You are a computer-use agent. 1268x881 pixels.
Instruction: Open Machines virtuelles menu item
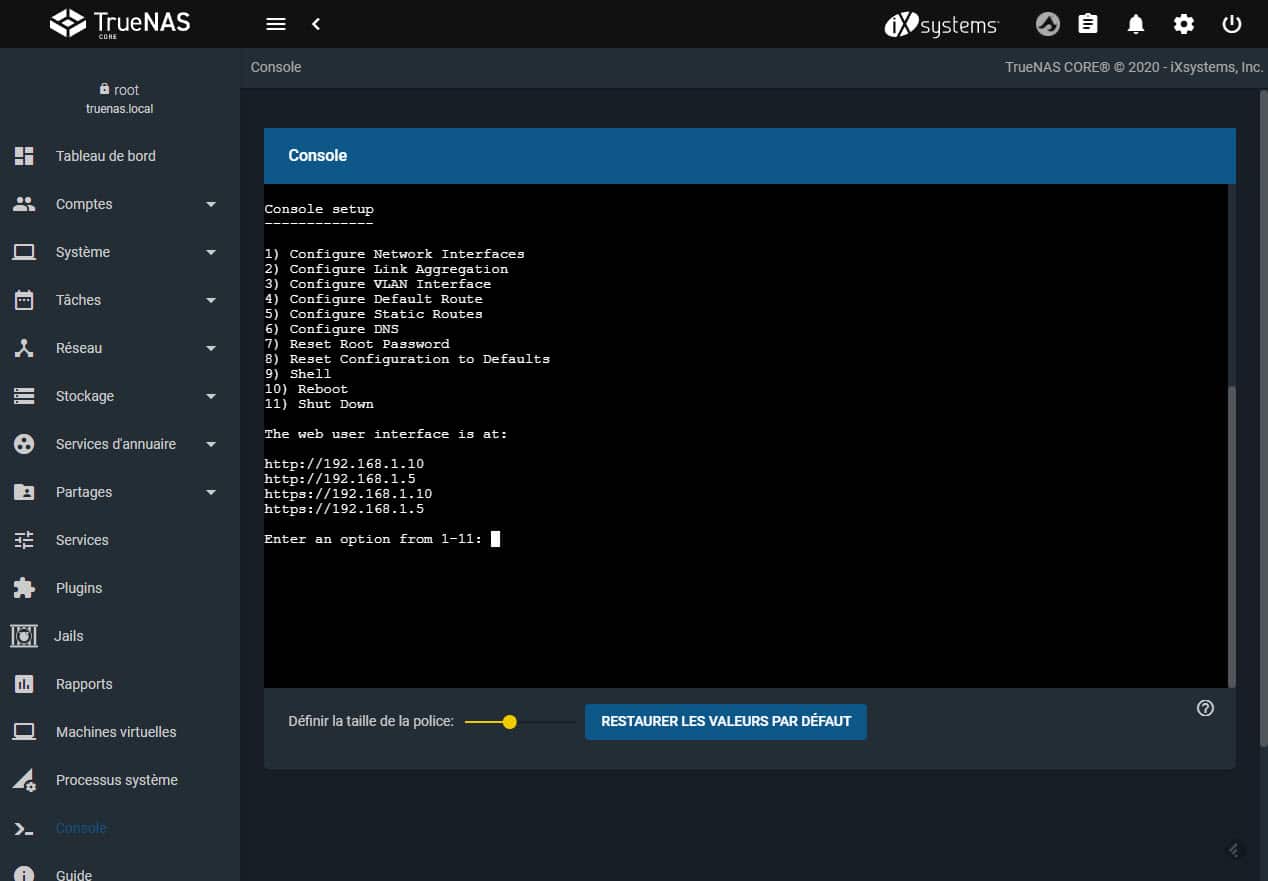[x=120, y=732]
